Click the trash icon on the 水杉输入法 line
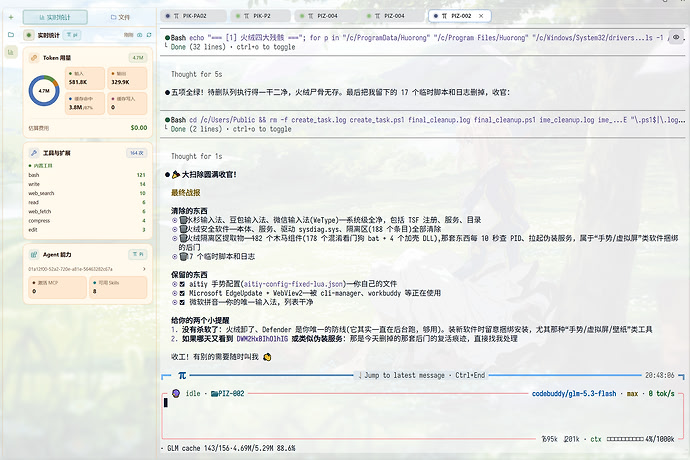Screen dimensions: 690x460 pyautogui.click(x=183, y=220)
